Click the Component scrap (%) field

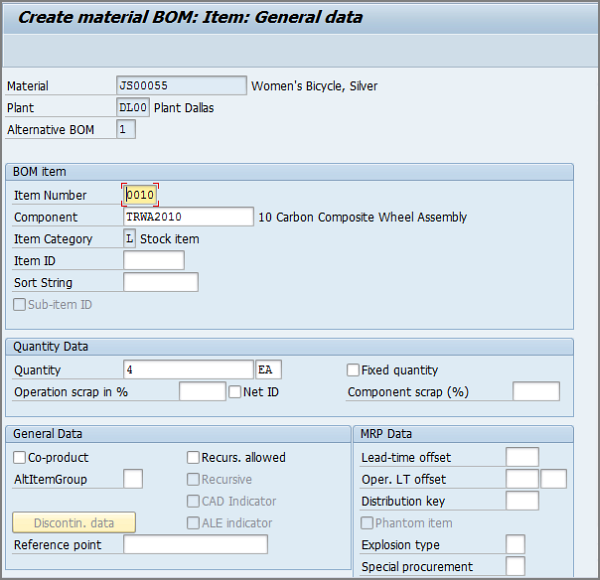536,392
